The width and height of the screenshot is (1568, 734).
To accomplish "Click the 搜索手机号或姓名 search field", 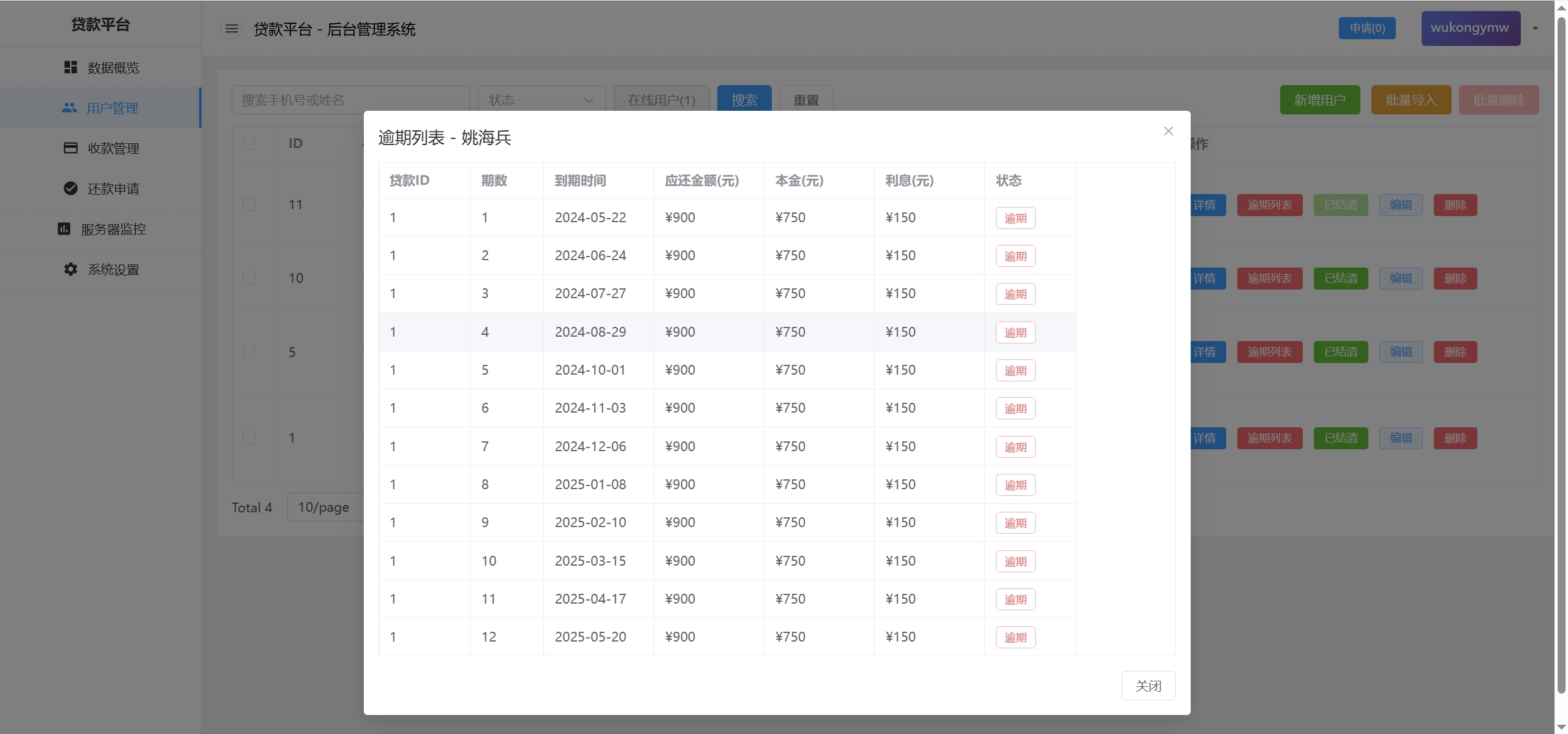I will tap(350, 100).
